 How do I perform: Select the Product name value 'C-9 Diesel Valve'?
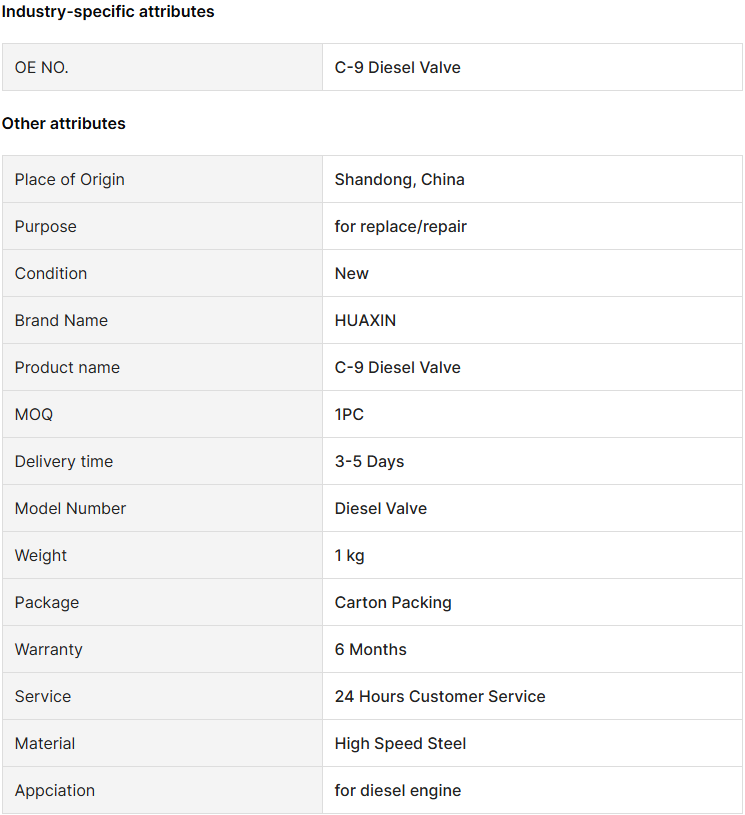coord(397,367)
